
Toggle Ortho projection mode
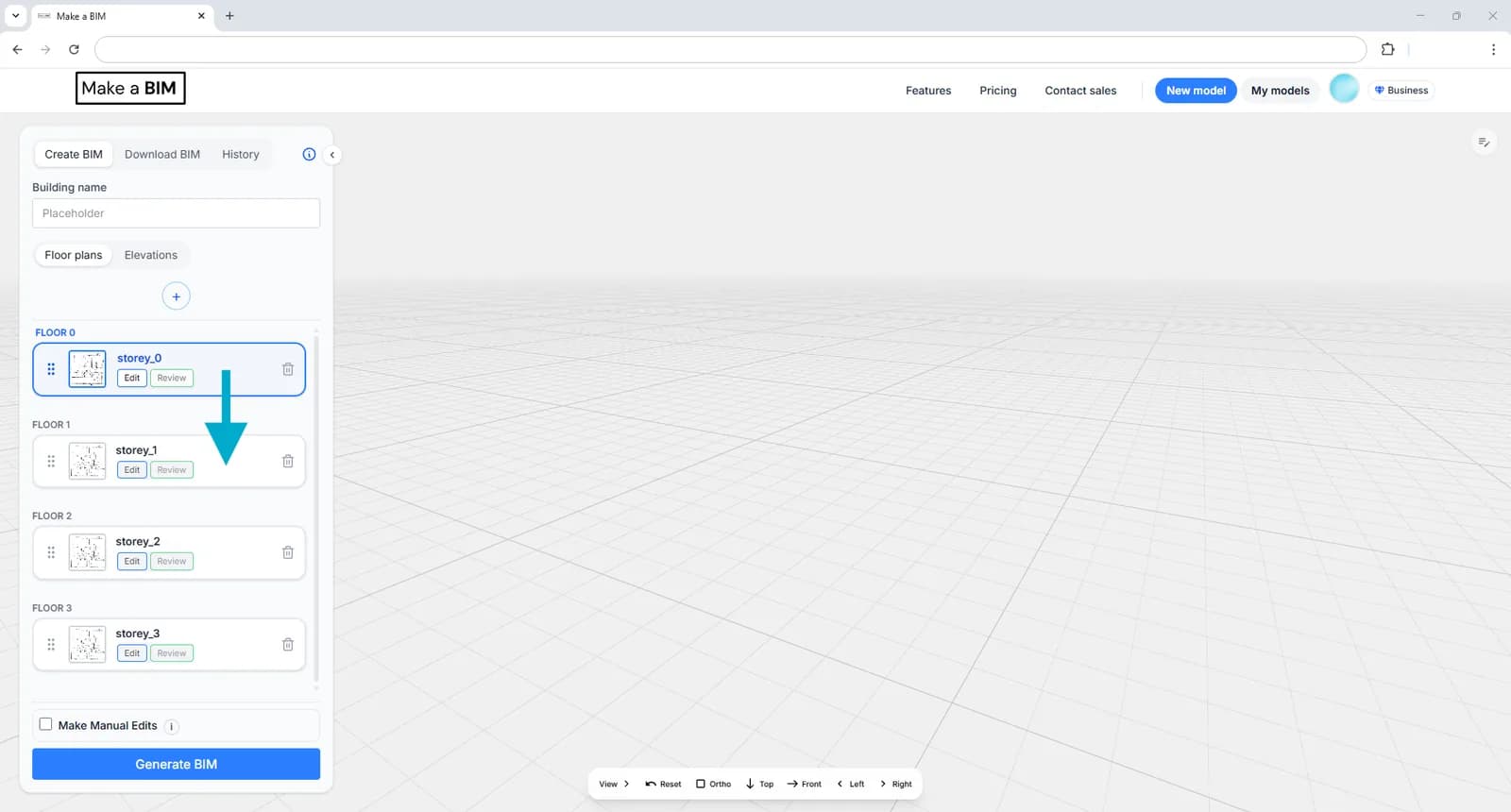pos(714,784)
